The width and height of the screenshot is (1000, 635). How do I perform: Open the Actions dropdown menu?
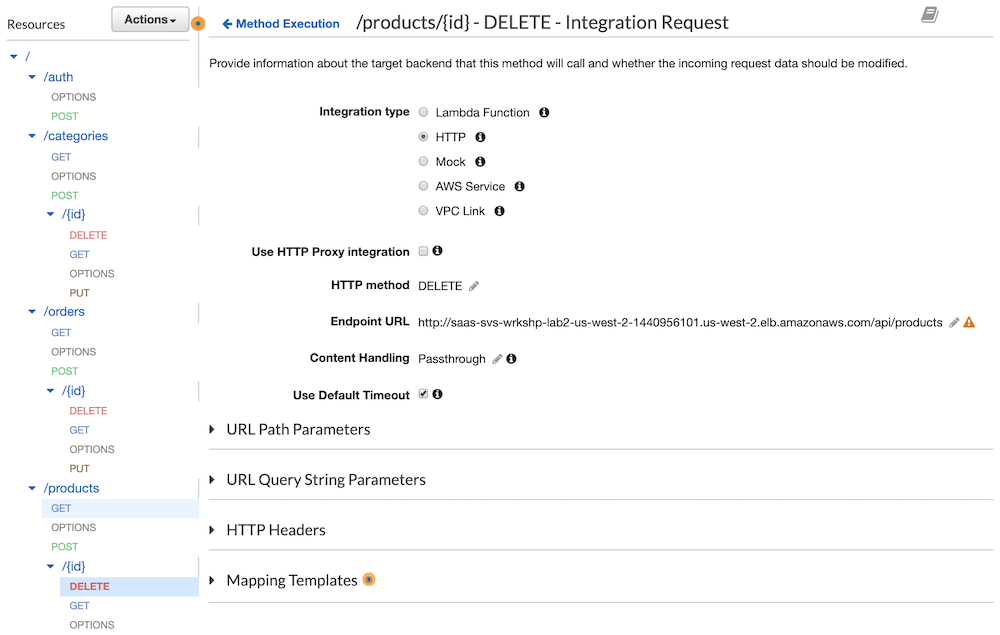(150, 20)
